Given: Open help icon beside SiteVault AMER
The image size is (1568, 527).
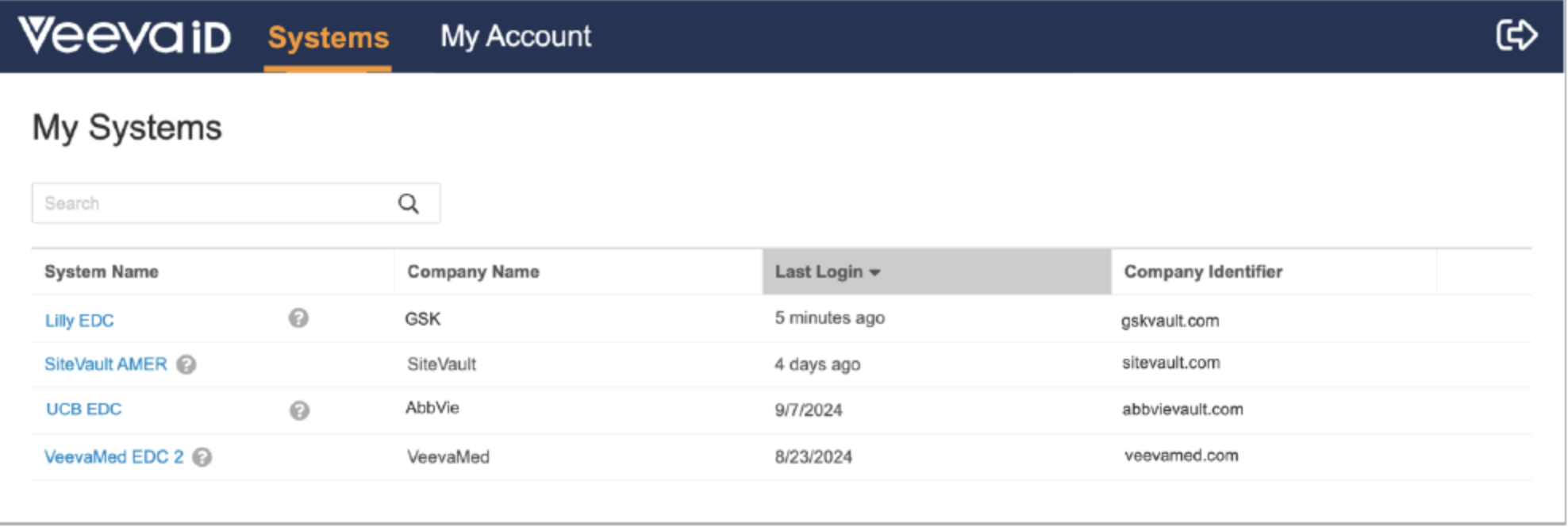Looking at the screenshot, I should pyautogui.click(x=186, y=364).
